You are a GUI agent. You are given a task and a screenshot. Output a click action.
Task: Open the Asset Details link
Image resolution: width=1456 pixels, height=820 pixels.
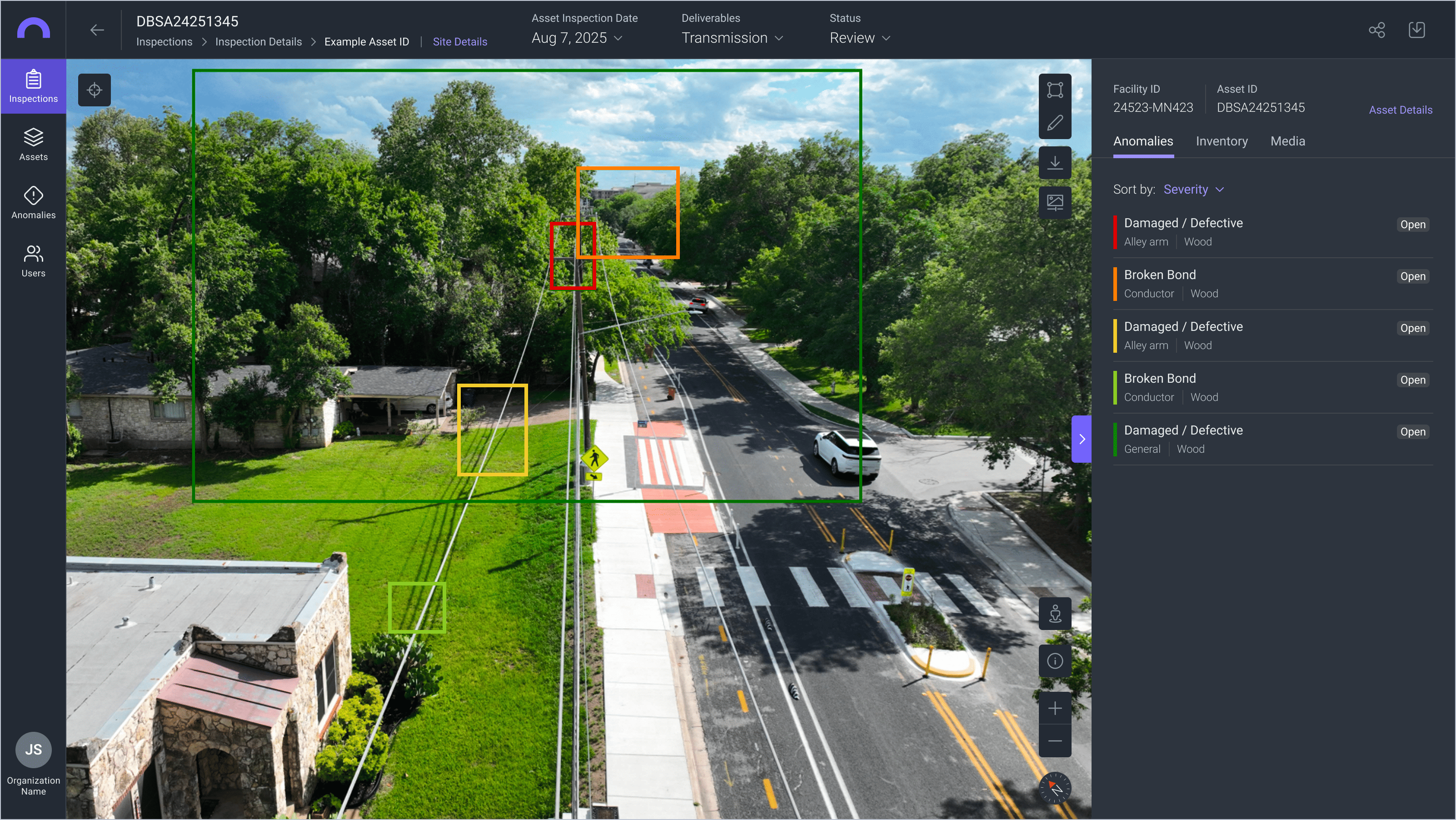(x=1400, y=110)
